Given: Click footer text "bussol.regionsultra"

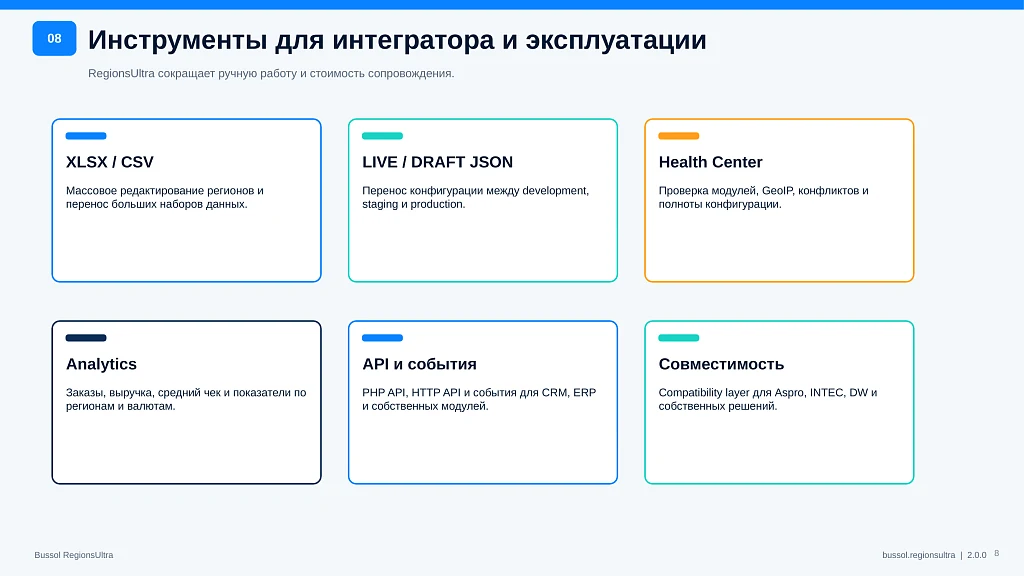Looking at the screenshot, I should click(x=918, y=555).
